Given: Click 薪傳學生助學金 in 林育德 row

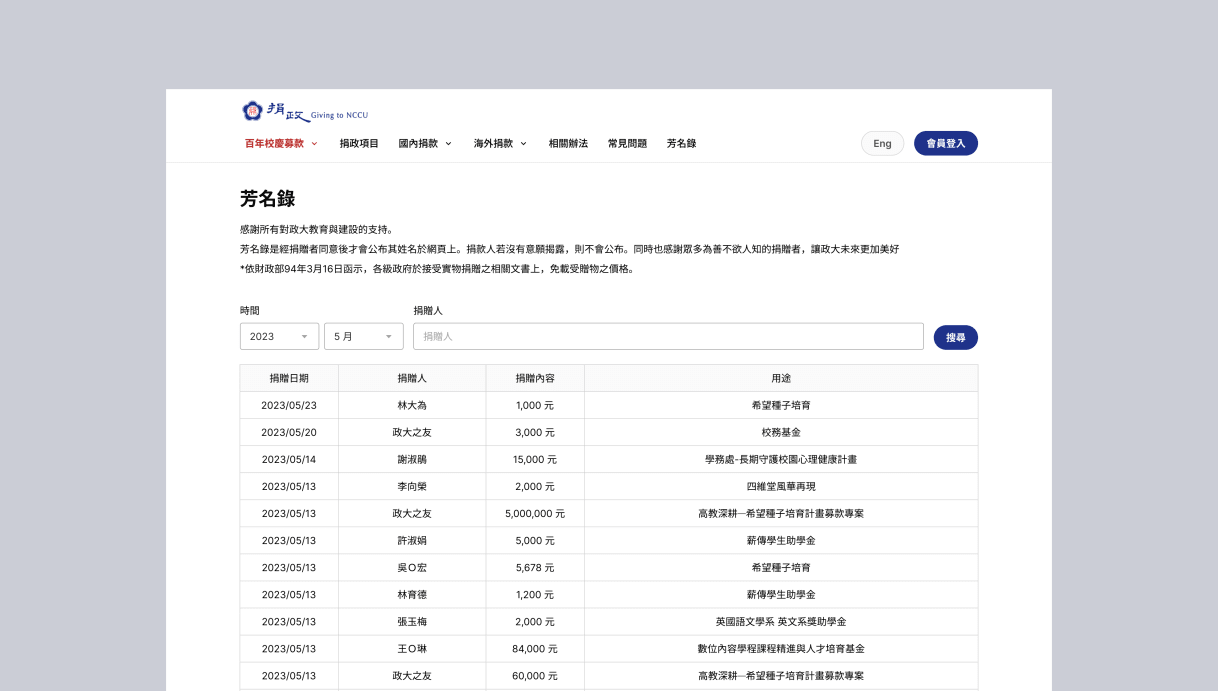Looking at the screenshot, I should pyautogui.click(x=781, y=594).
